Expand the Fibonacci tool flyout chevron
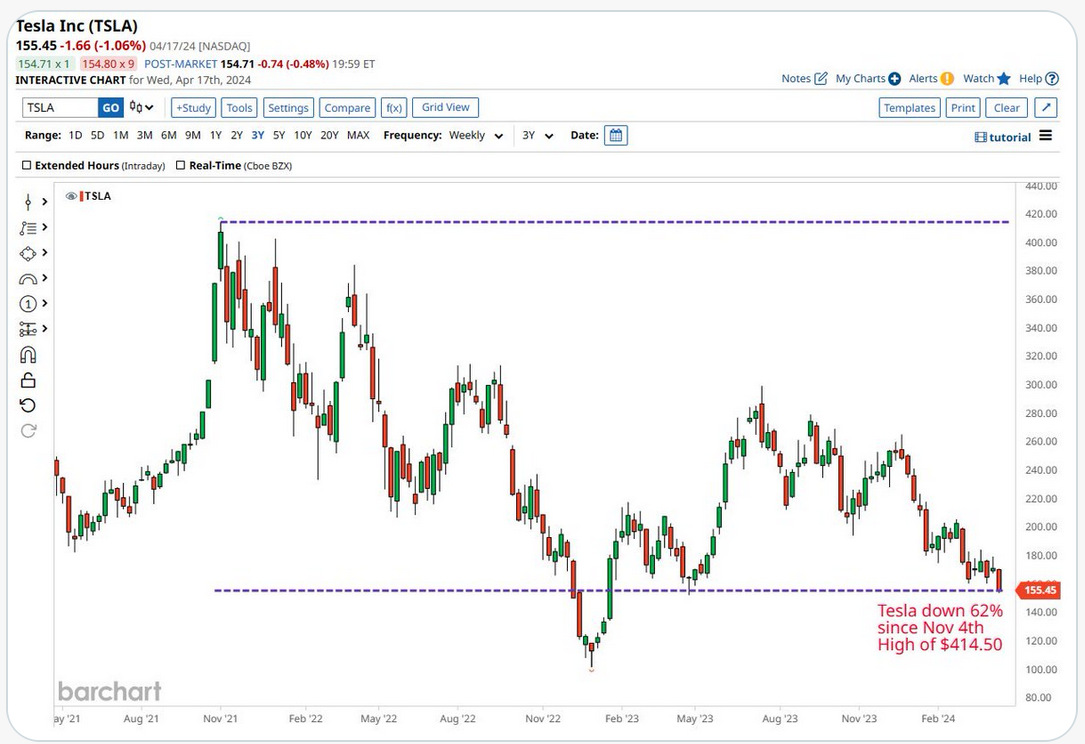The image size is (1085, 744). pyautogui.click(x=44, y=329)
